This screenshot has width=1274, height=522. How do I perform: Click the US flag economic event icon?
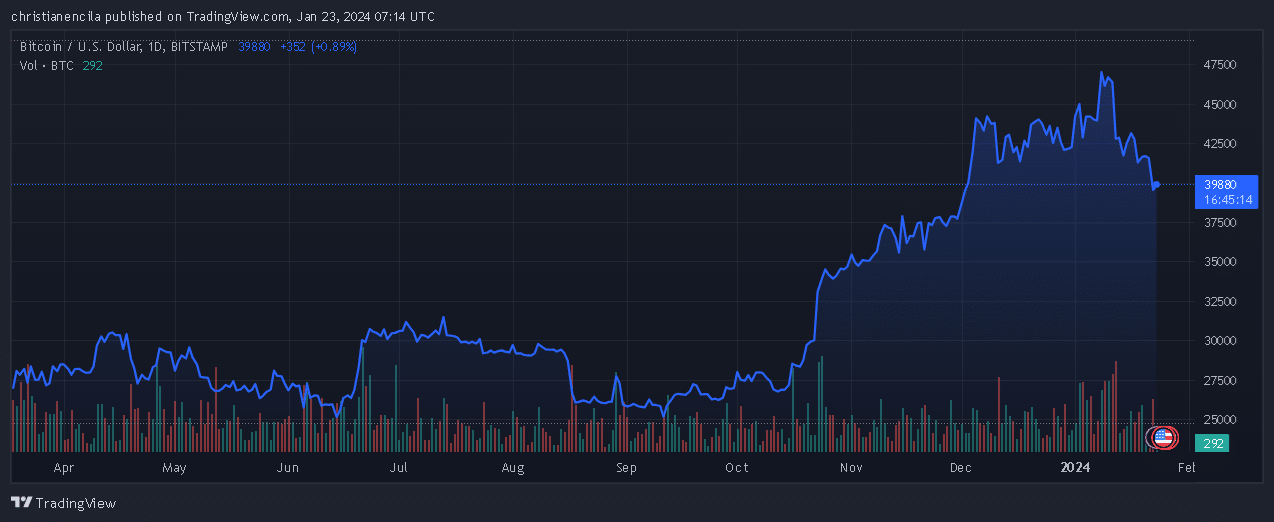click(1162, 436)
